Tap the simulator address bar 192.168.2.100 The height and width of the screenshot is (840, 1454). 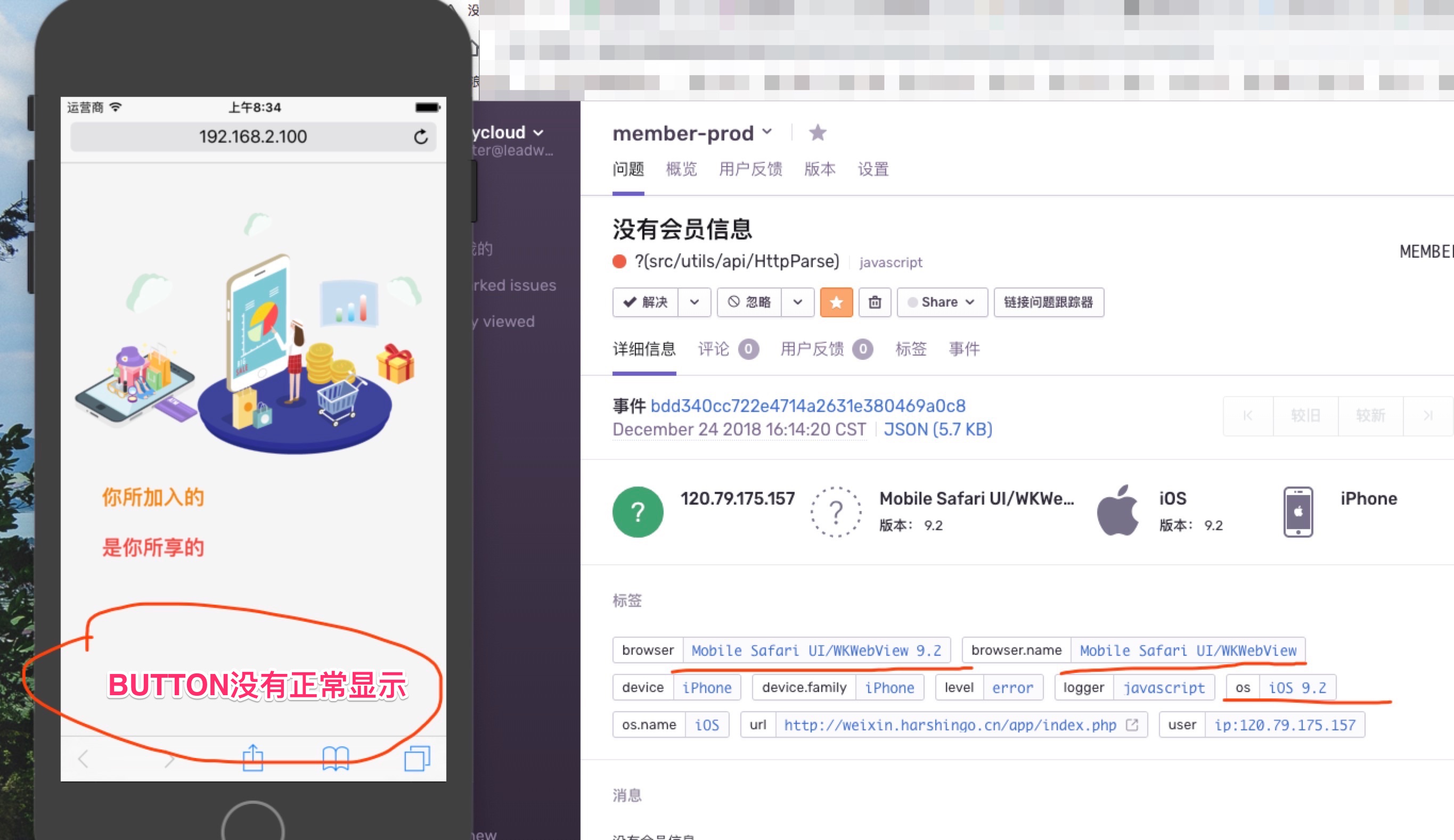[x=252, y=137]
